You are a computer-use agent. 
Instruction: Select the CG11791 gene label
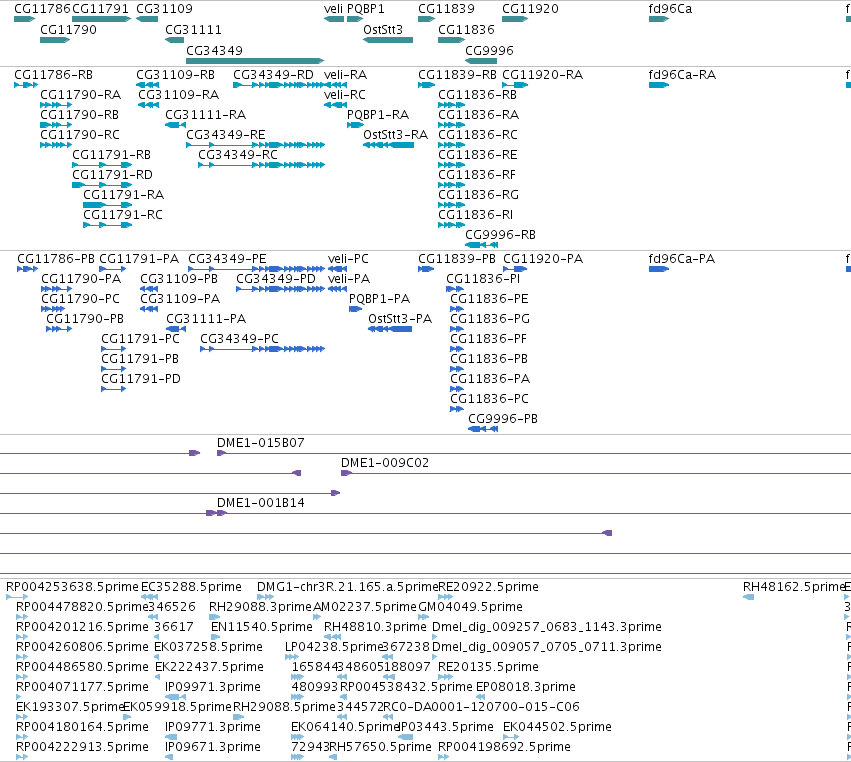coord(100,9)
